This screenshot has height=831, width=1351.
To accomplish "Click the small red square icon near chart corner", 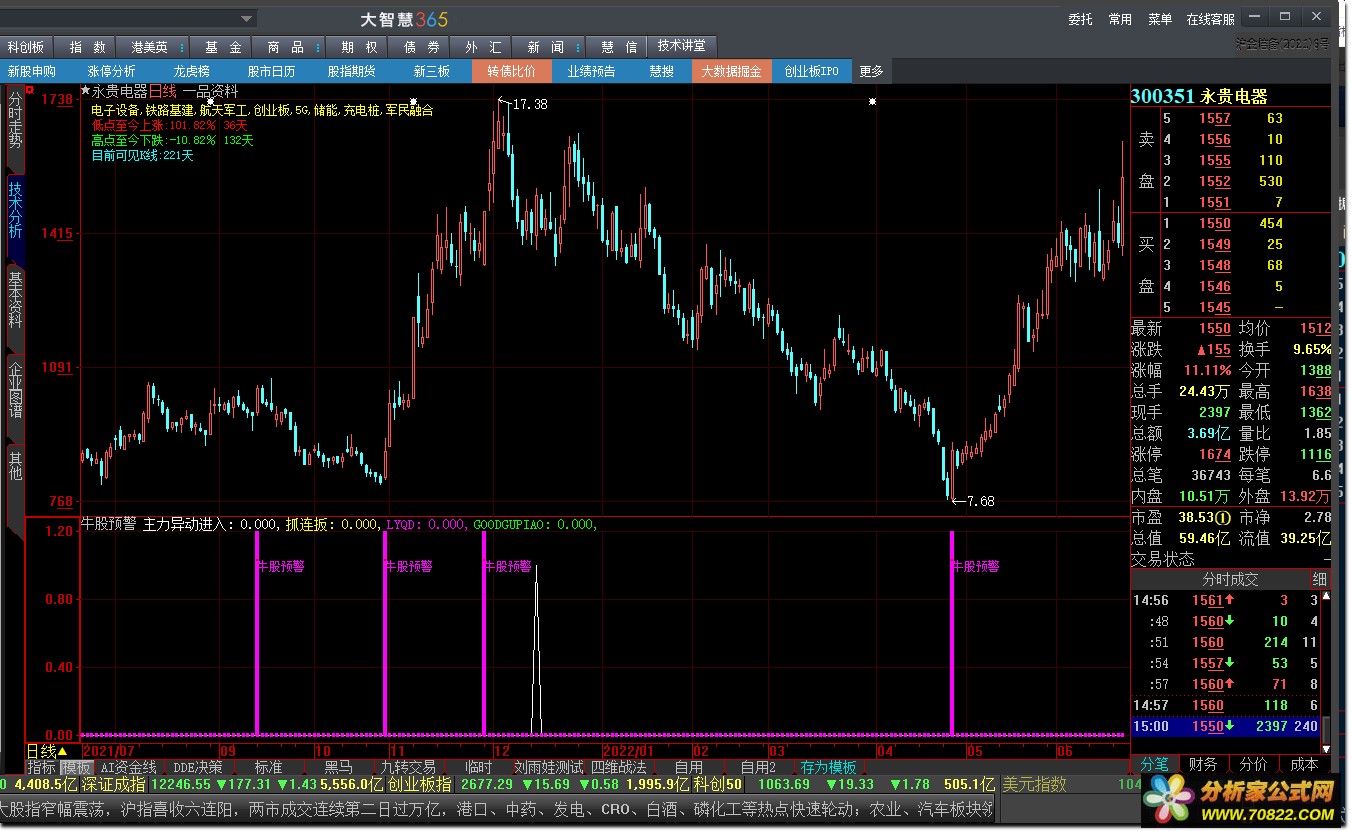I will tap(30, 91).
